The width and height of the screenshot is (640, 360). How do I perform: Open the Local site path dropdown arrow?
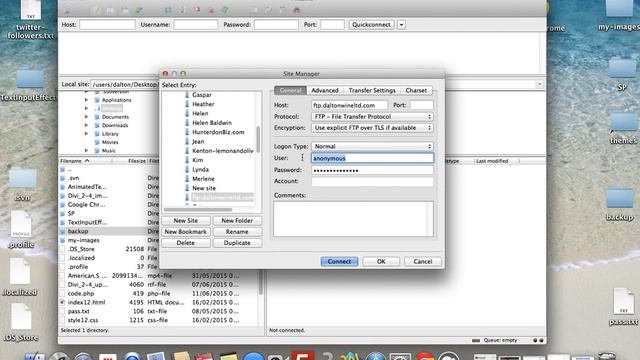(x=540, y=84)
